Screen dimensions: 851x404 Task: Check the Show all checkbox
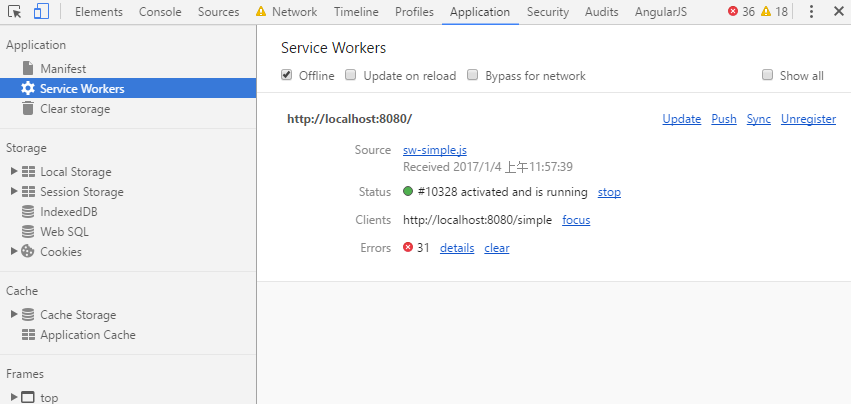[x=767, y=75]
